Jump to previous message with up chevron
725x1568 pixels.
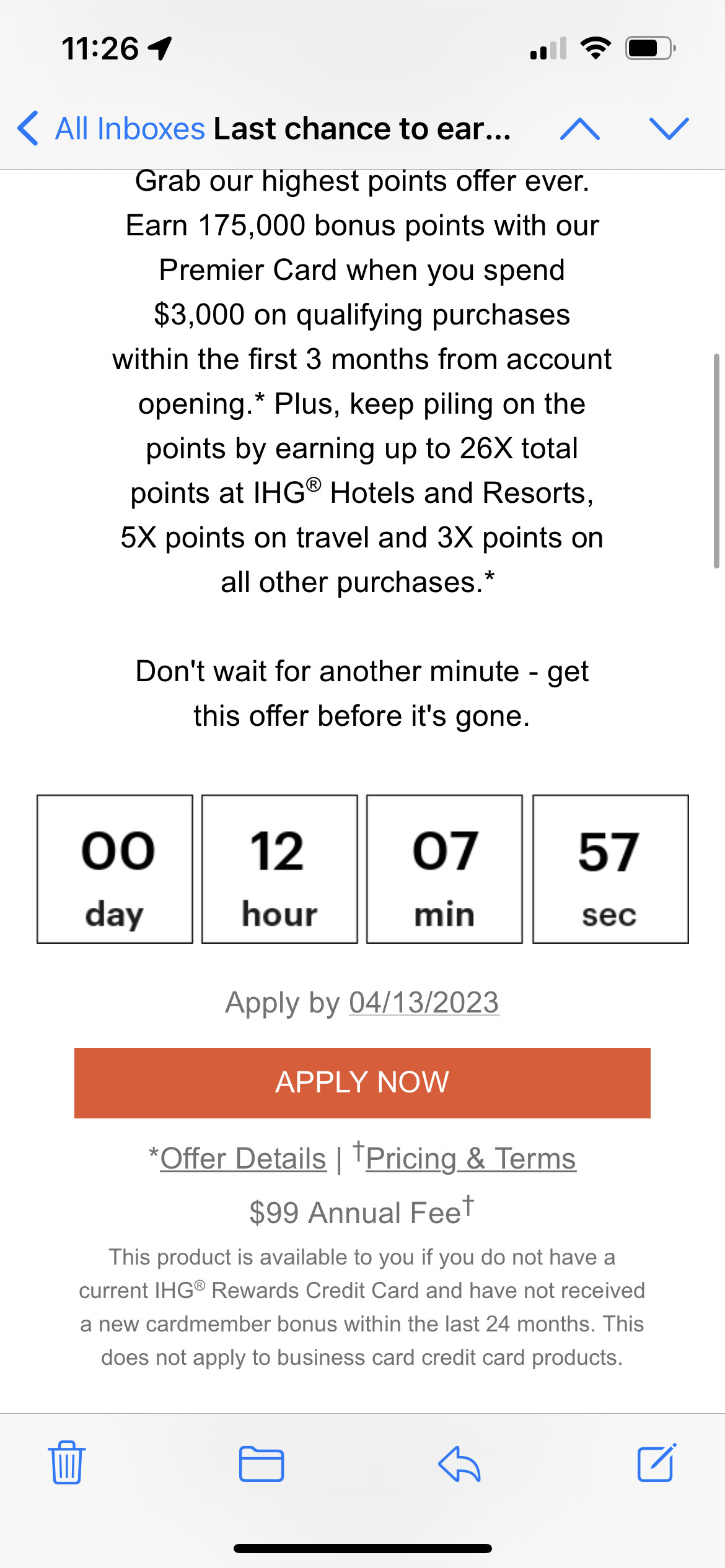coord(579,129)
